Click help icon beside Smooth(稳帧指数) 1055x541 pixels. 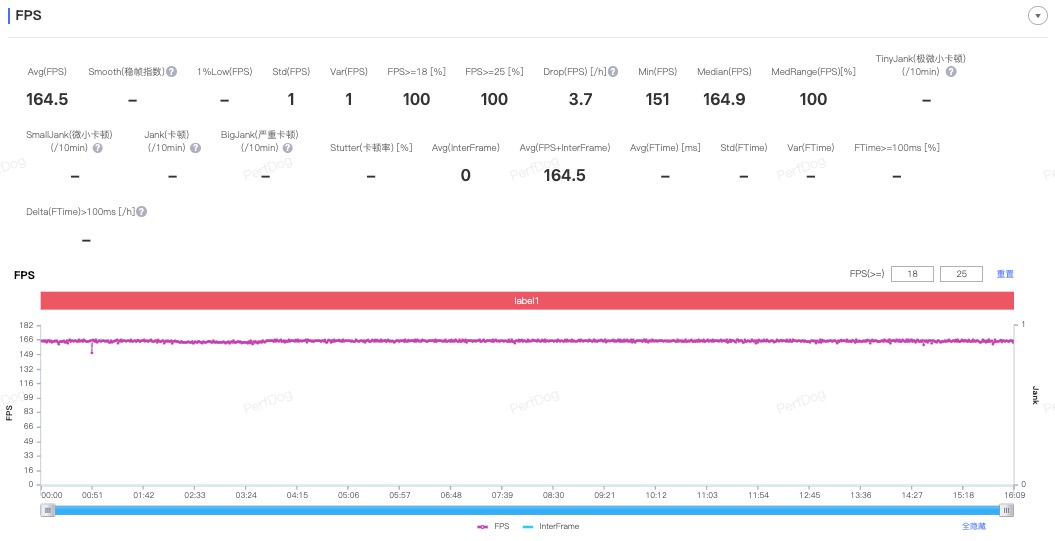172,72
